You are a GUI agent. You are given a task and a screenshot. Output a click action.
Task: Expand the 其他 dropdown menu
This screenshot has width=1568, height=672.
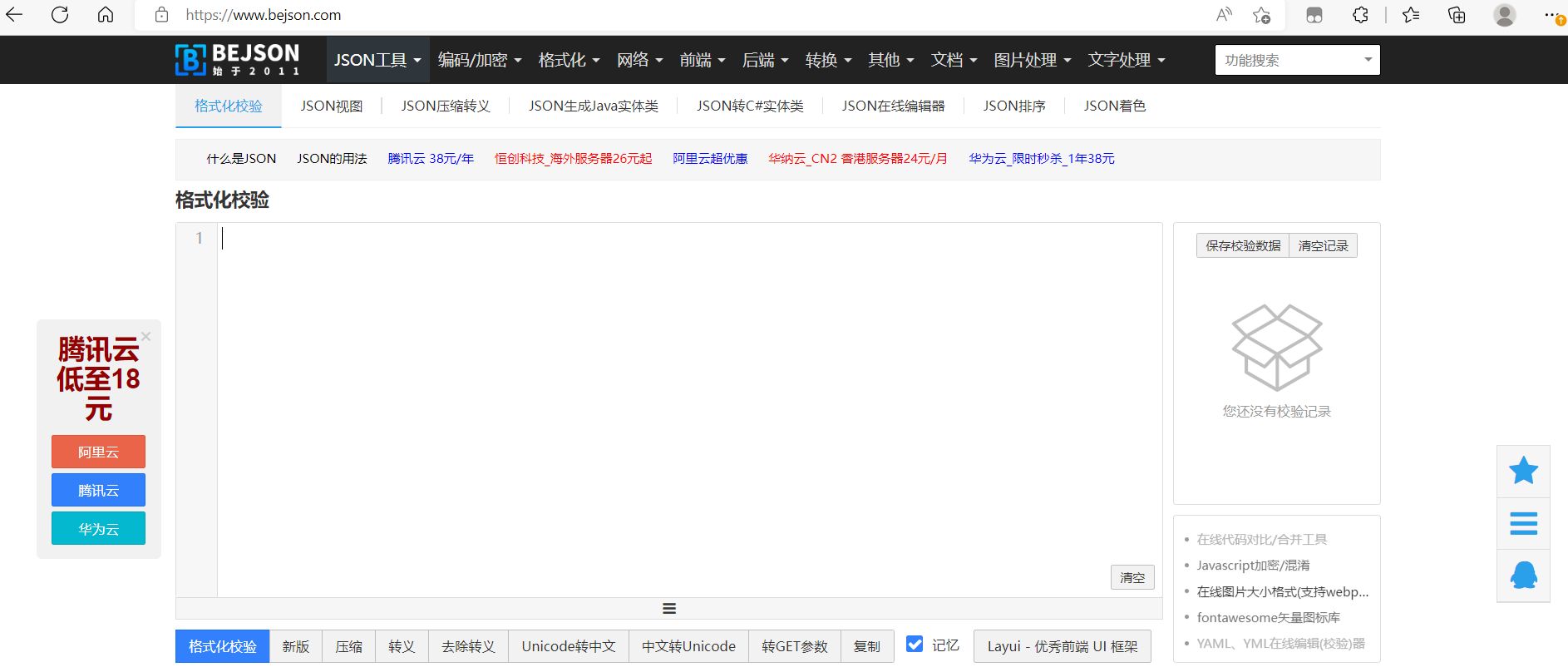coord(891,60)
